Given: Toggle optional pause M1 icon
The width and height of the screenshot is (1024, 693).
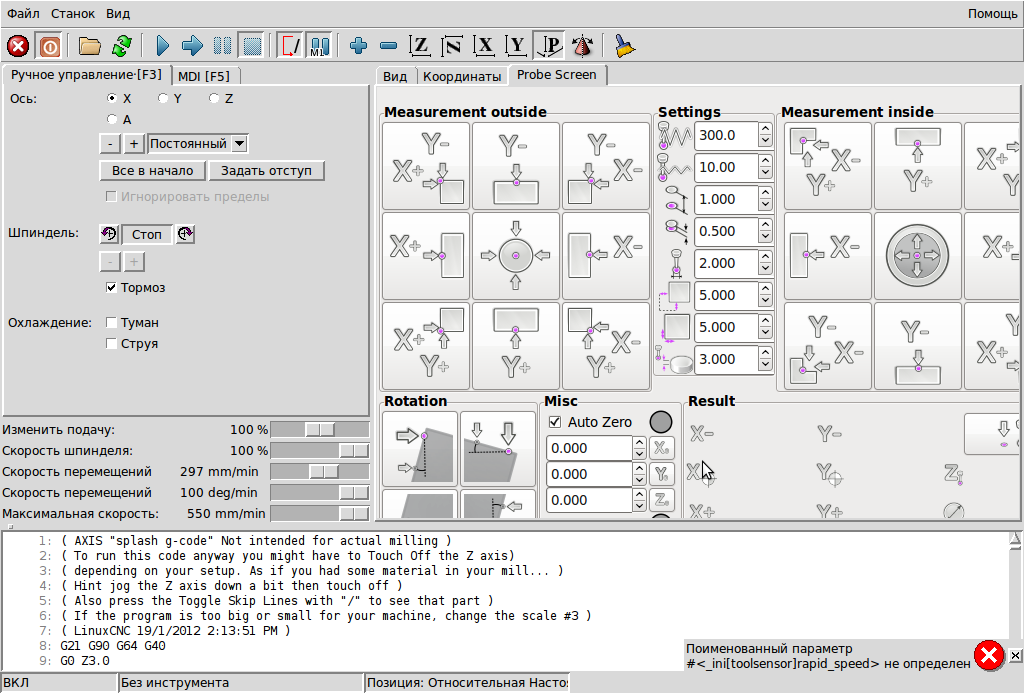Looking at the screenshot, I should (x=320, y=46).
